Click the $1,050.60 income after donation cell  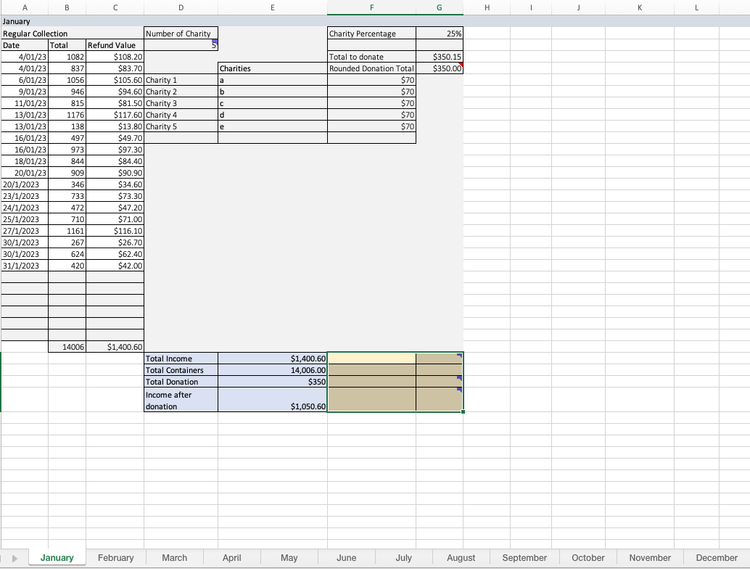pos(273,400)
